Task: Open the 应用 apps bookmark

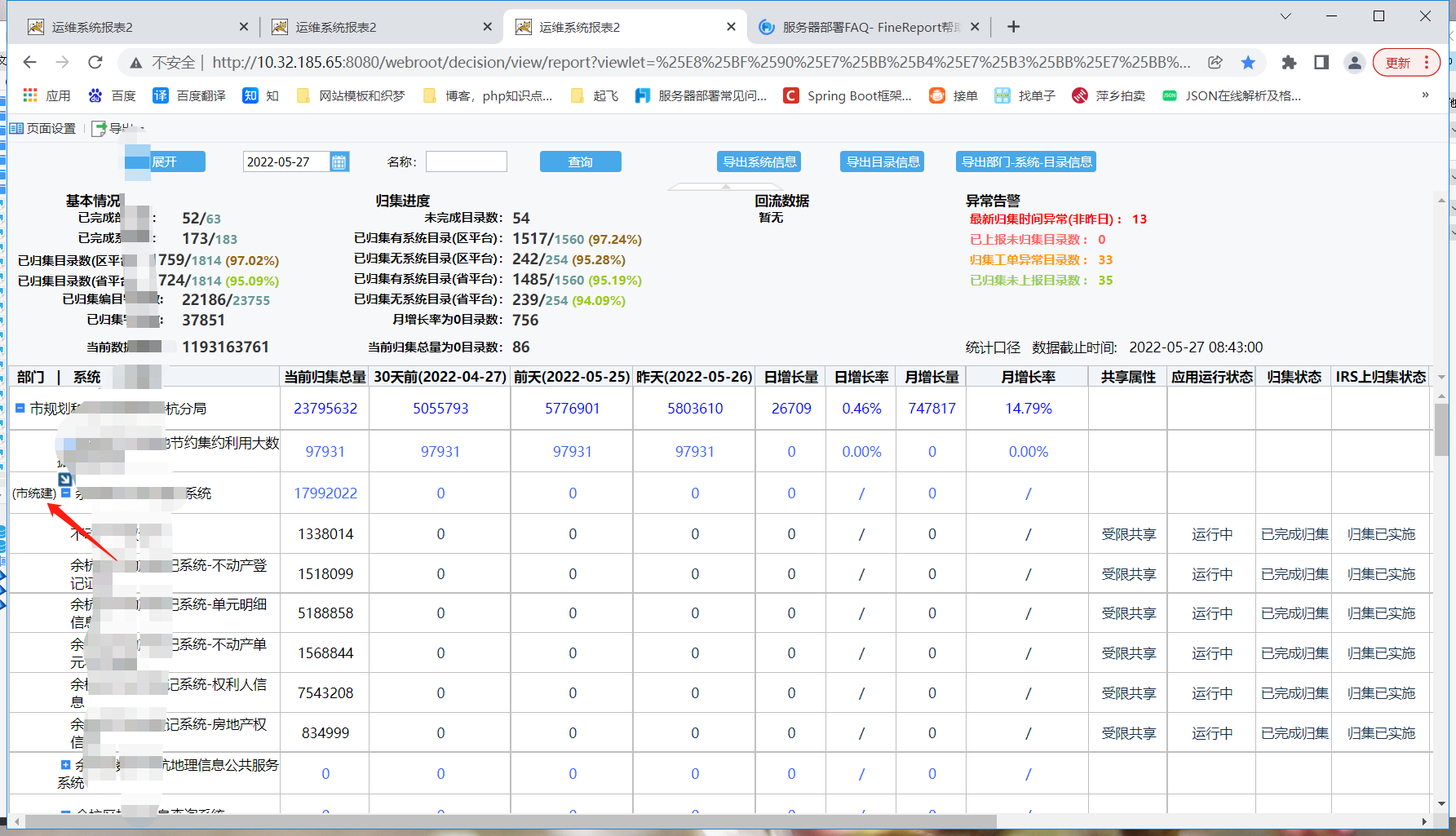Action: point(46,95)
